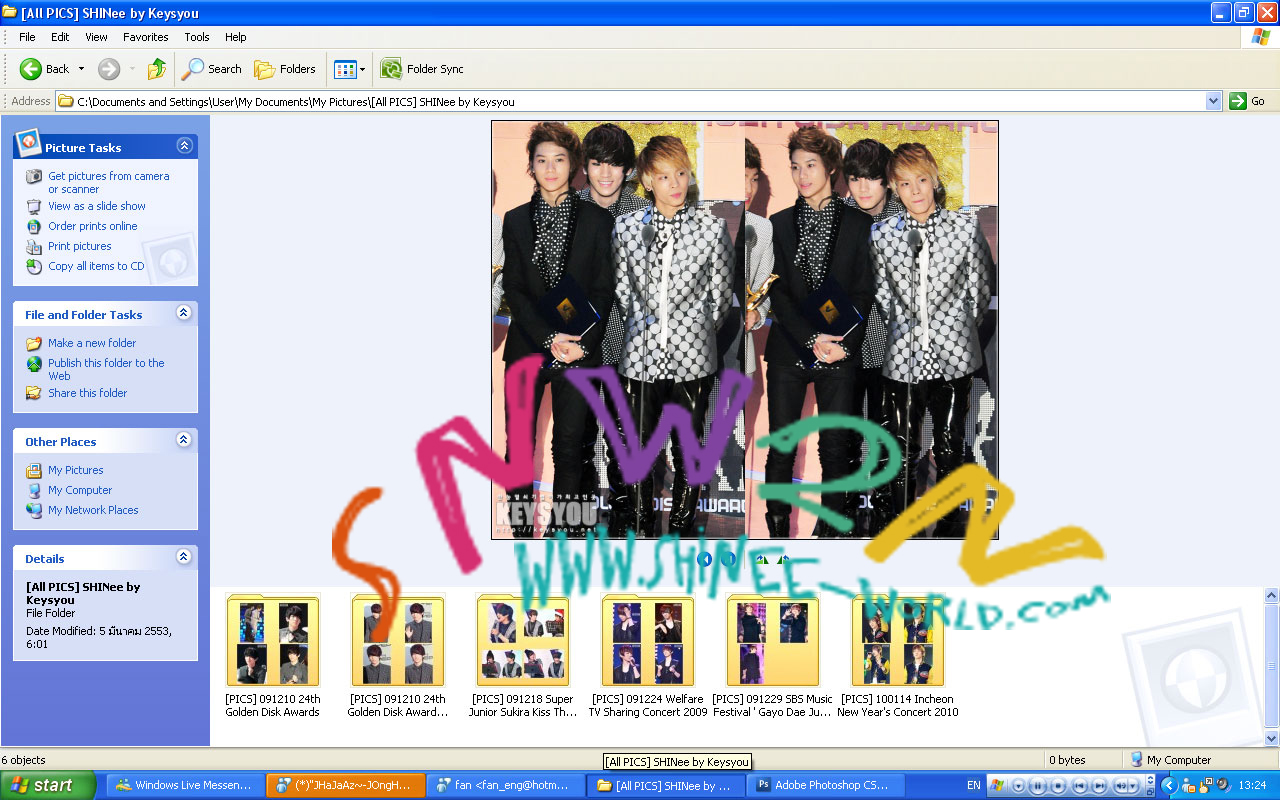
Task: Pause playback on the media player toolbar
Action: tap(1038, 786)
